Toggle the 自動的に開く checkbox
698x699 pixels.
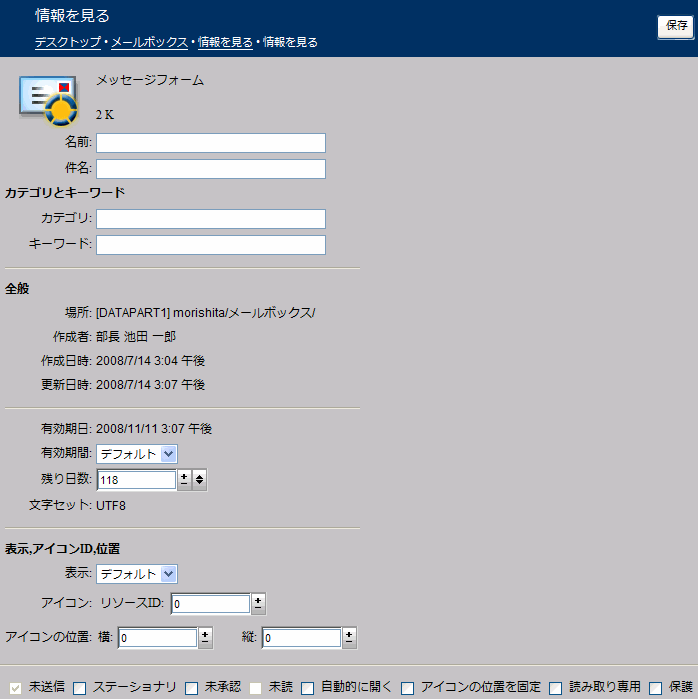point(308,688)
